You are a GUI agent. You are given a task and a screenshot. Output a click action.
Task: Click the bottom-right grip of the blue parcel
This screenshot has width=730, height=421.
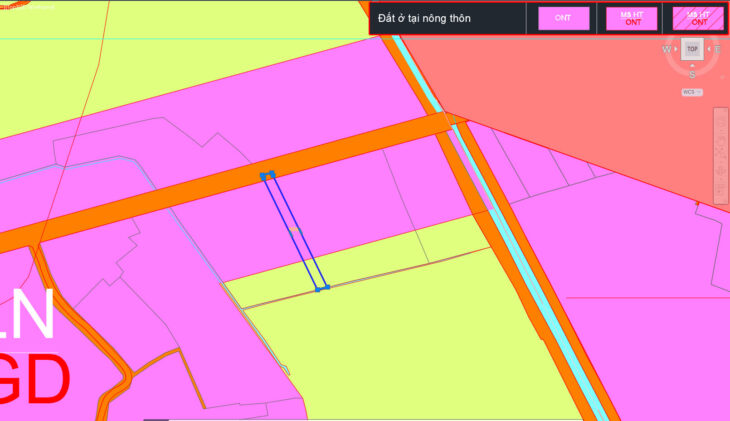(327, 287)
